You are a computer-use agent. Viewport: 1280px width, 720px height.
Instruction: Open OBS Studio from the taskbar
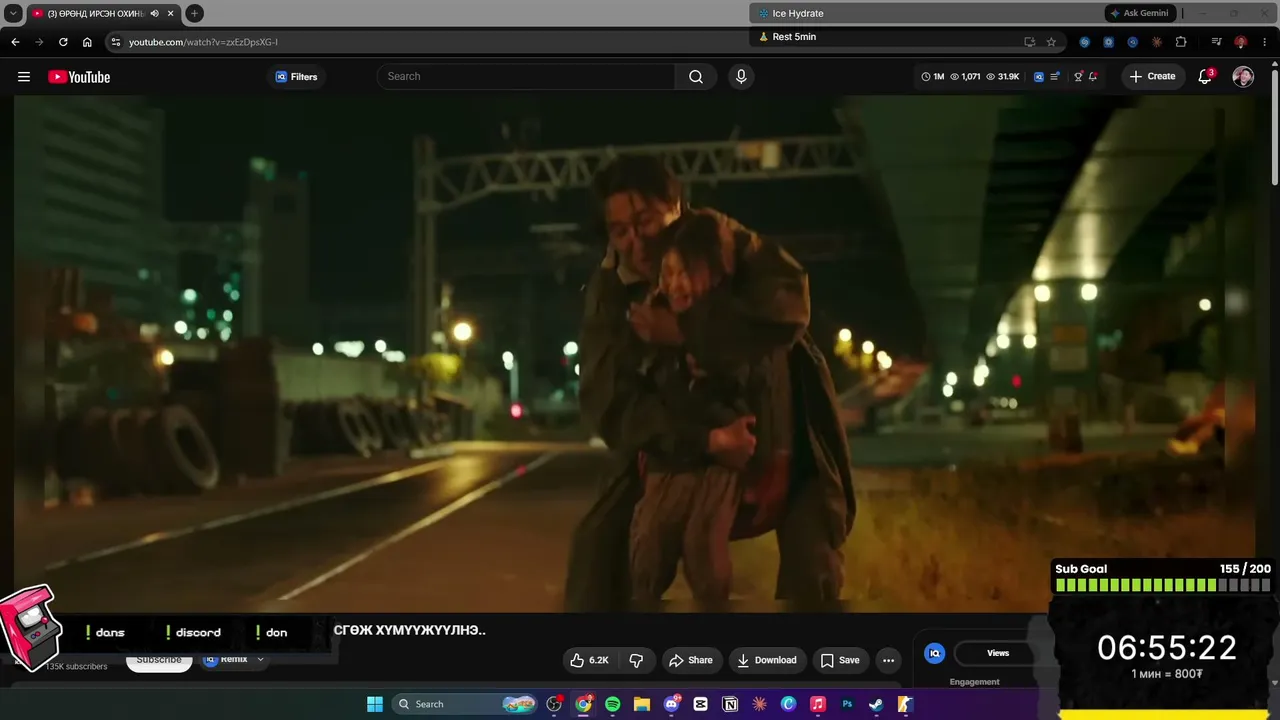click(554, 704)
